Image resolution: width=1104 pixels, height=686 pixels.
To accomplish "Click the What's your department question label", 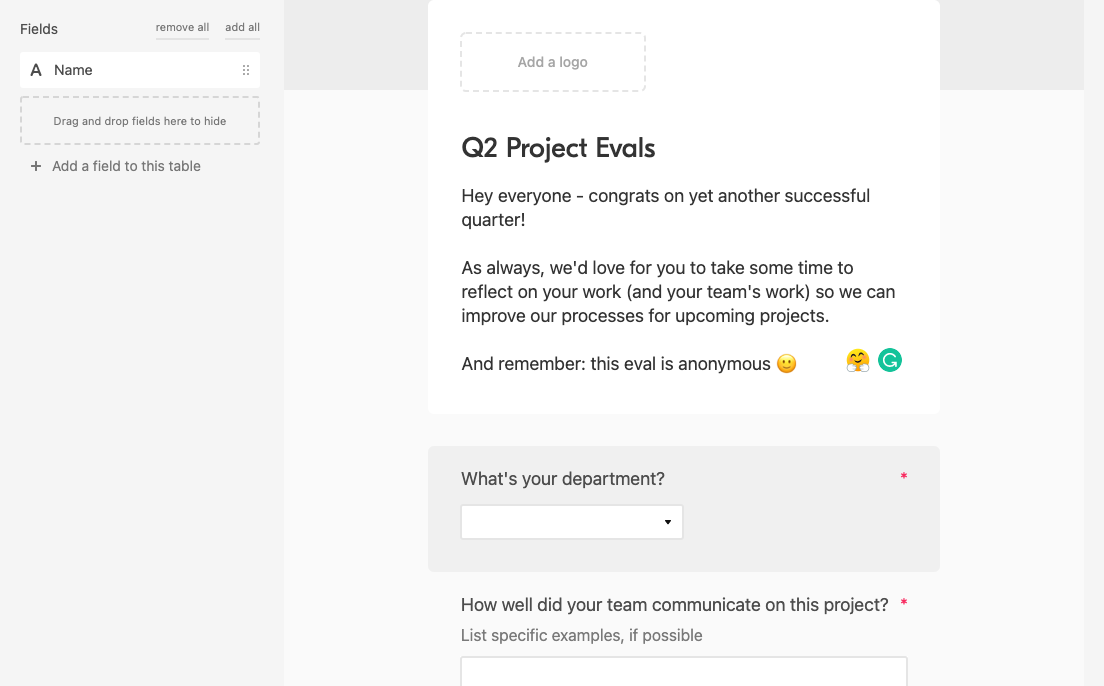I will [563, 479].
